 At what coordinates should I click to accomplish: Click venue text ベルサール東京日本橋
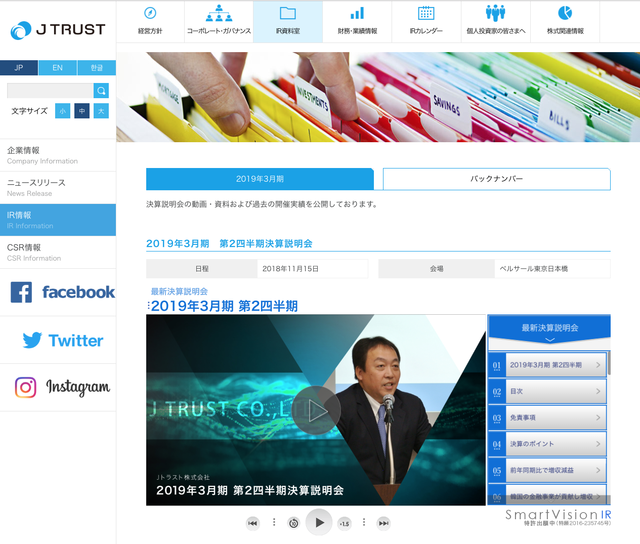(533, 269)
